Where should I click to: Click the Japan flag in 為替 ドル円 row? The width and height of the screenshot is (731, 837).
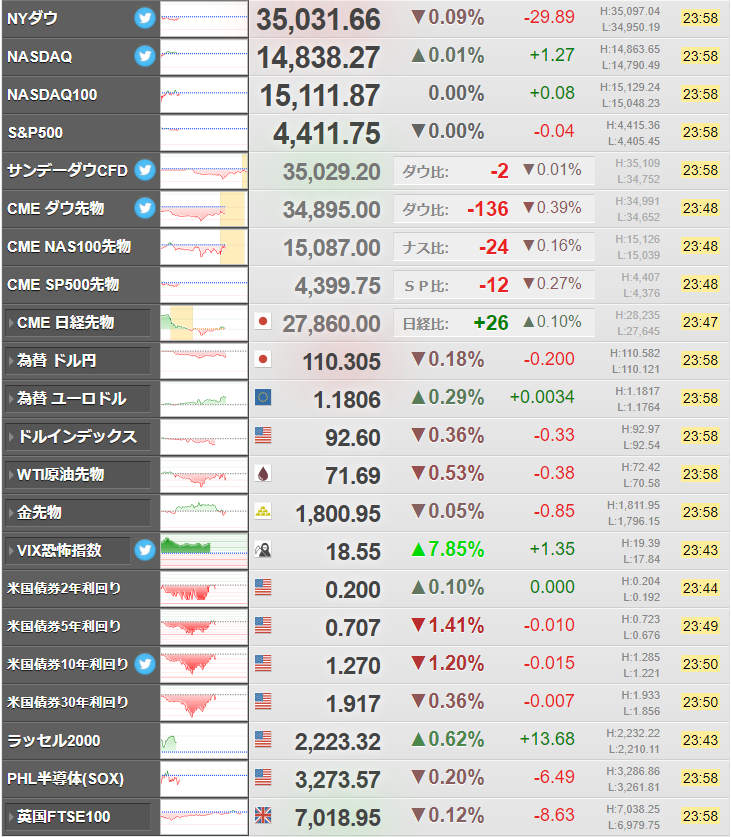pos(263,360)
